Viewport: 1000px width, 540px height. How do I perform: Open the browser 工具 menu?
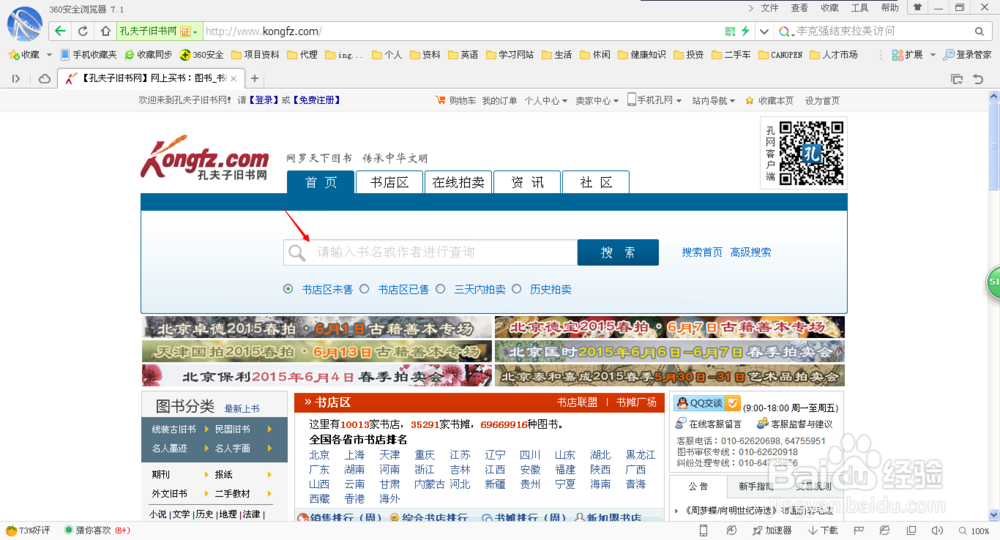(859, 8)
